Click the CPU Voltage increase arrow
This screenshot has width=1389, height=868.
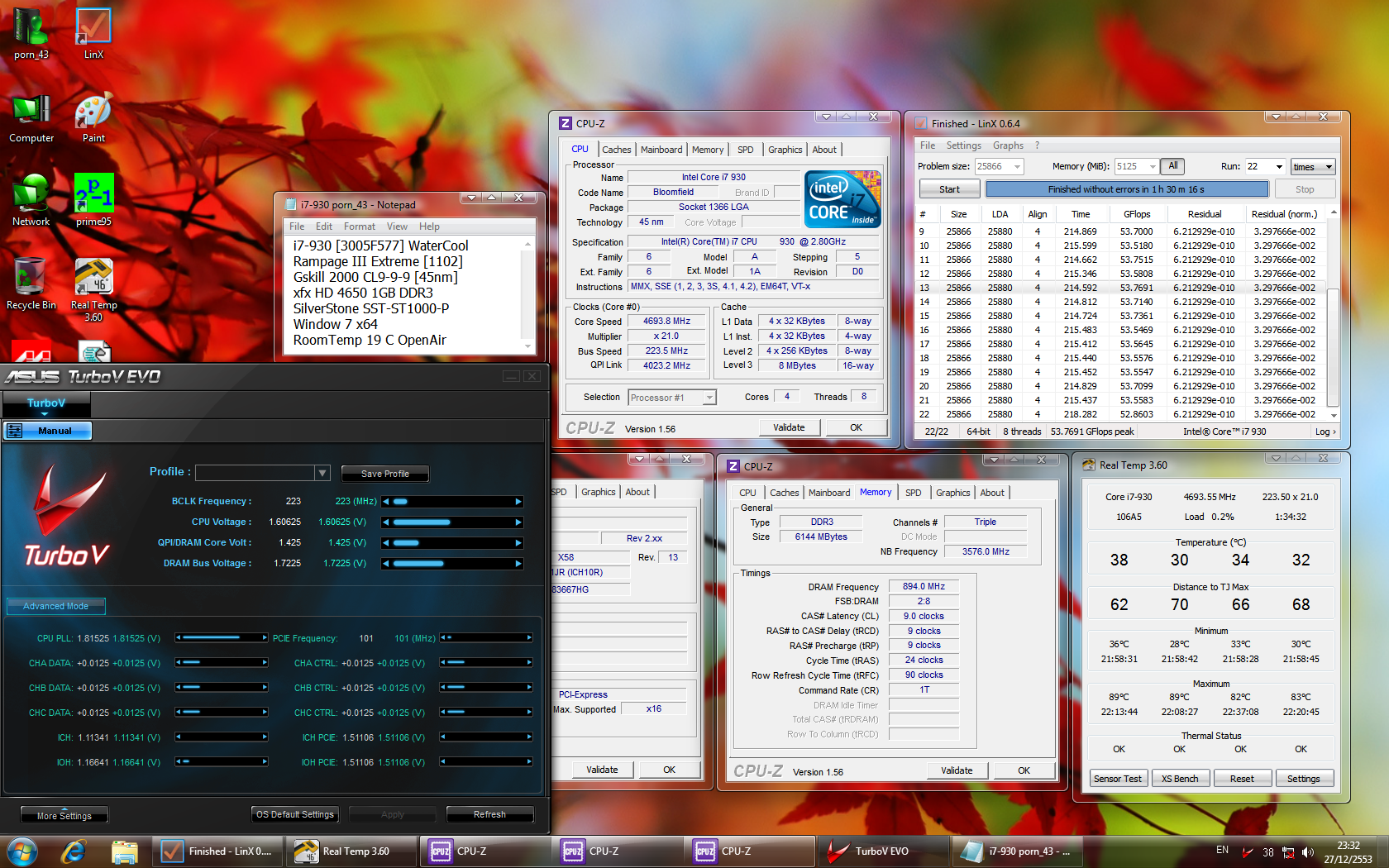(x=518, y=522)
